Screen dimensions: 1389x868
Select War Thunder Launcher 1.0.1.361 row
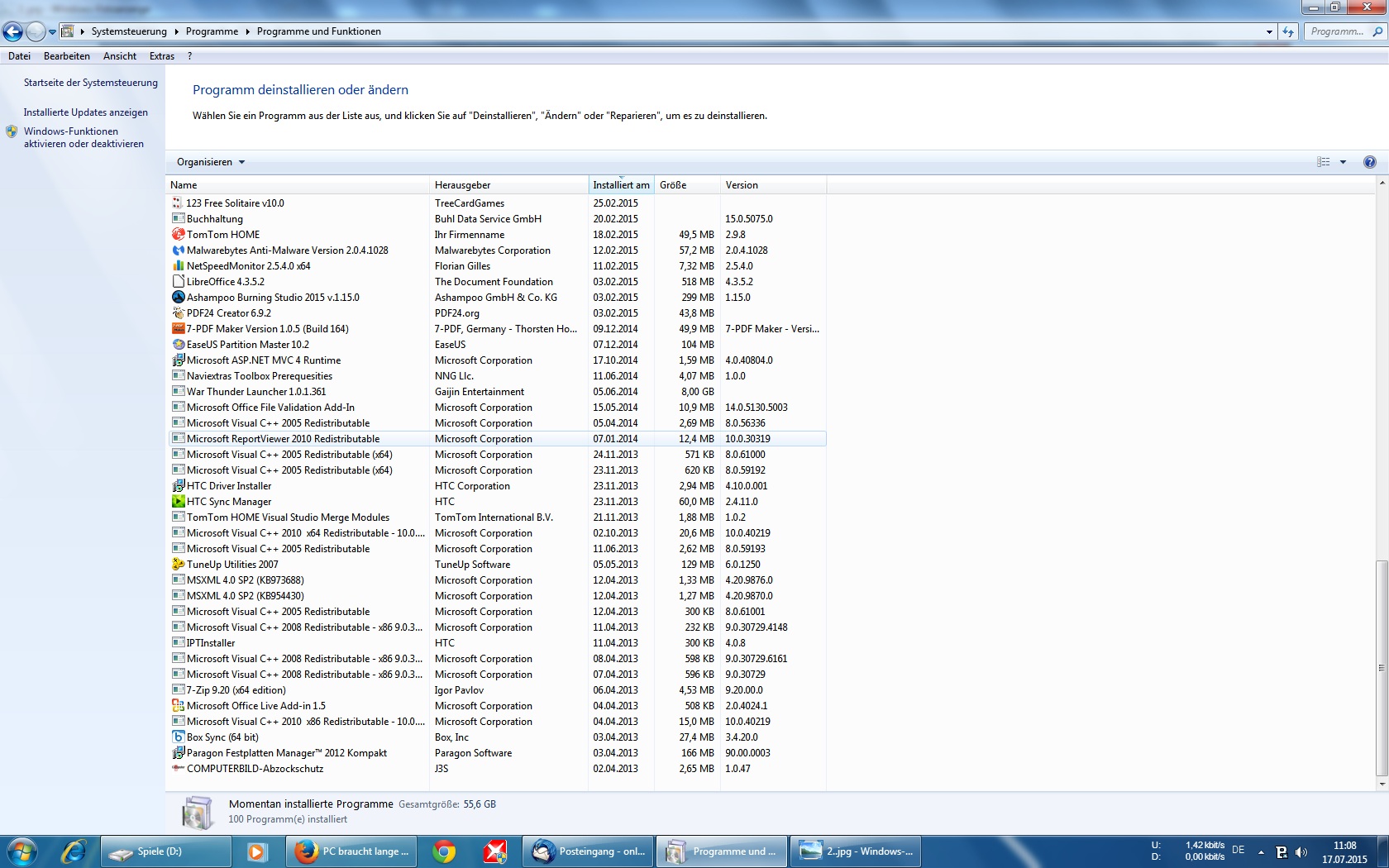[497, 391]
